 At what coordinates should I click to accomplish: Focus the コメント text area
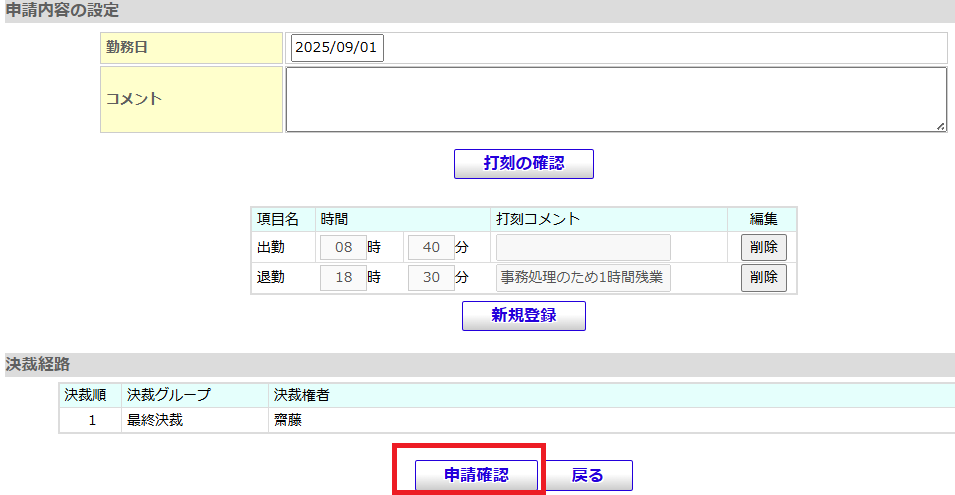tap(615, 99)
